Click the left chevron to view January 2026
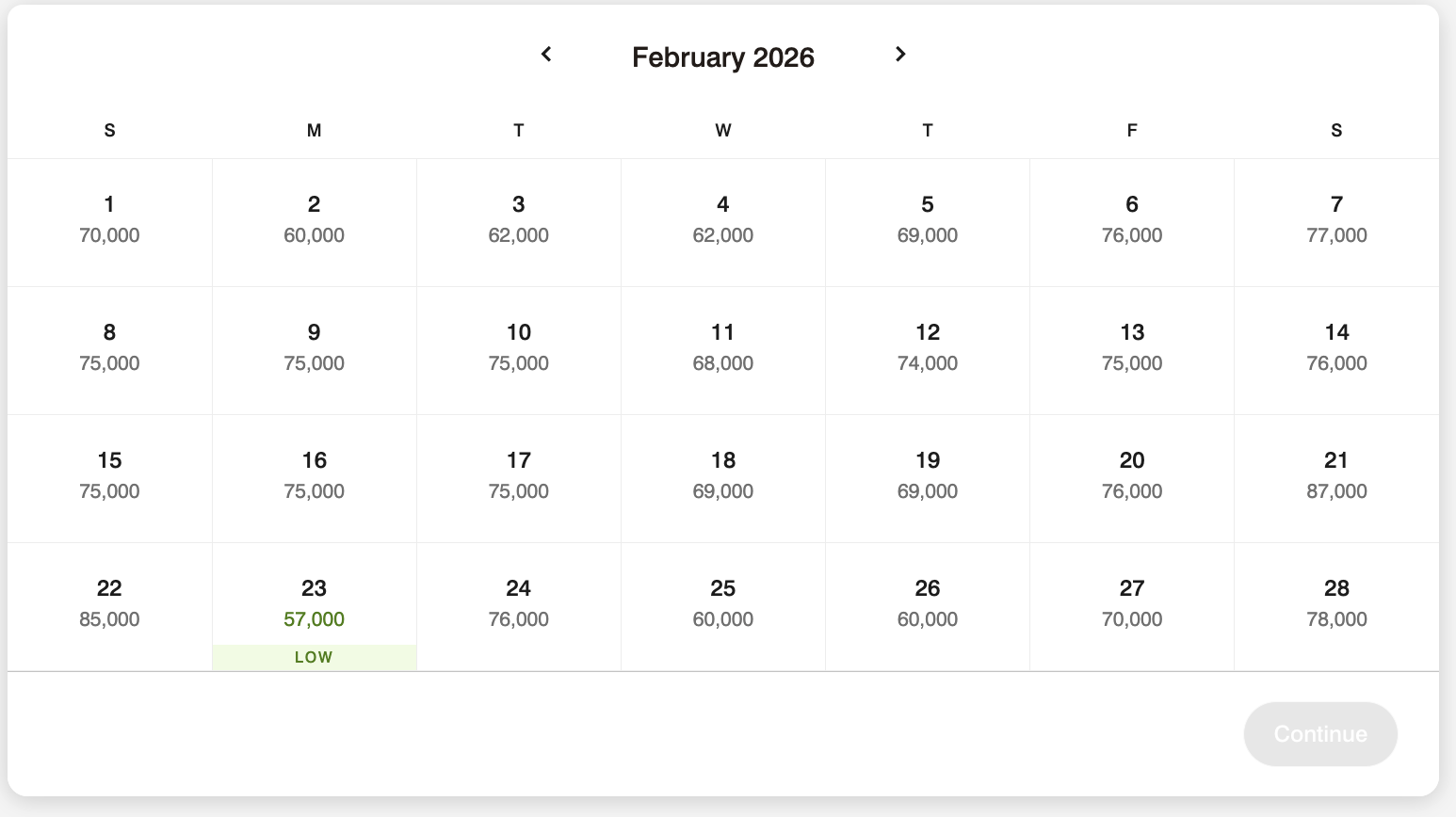This screenshot has height=817, width=1456. point(547,55)
